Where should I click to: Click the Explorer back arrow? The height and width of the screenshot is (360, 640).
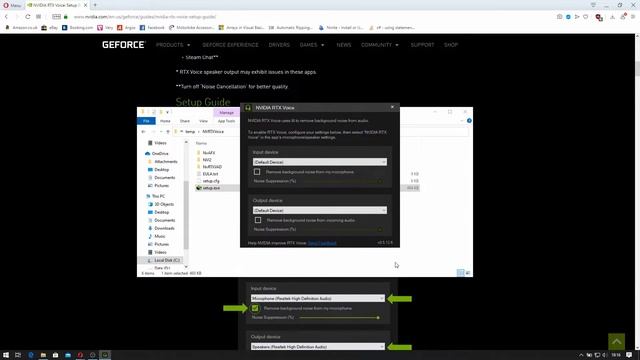pos(143,131)
